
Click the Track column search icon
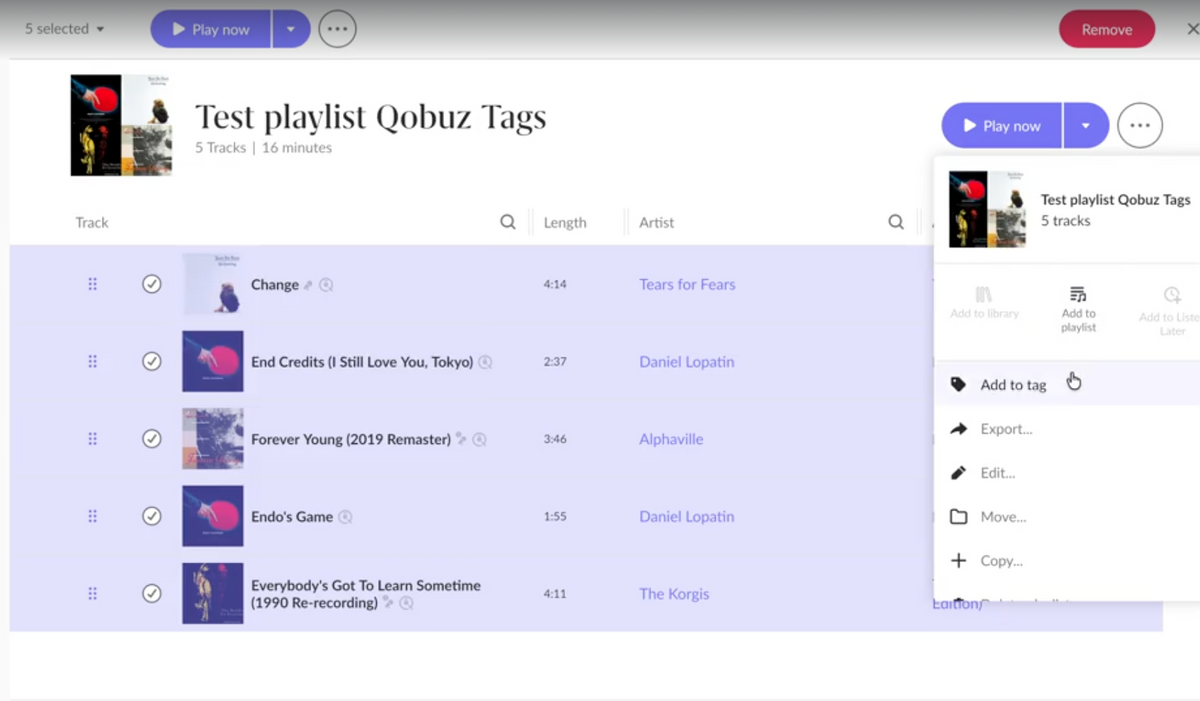[x=508, y=222]
